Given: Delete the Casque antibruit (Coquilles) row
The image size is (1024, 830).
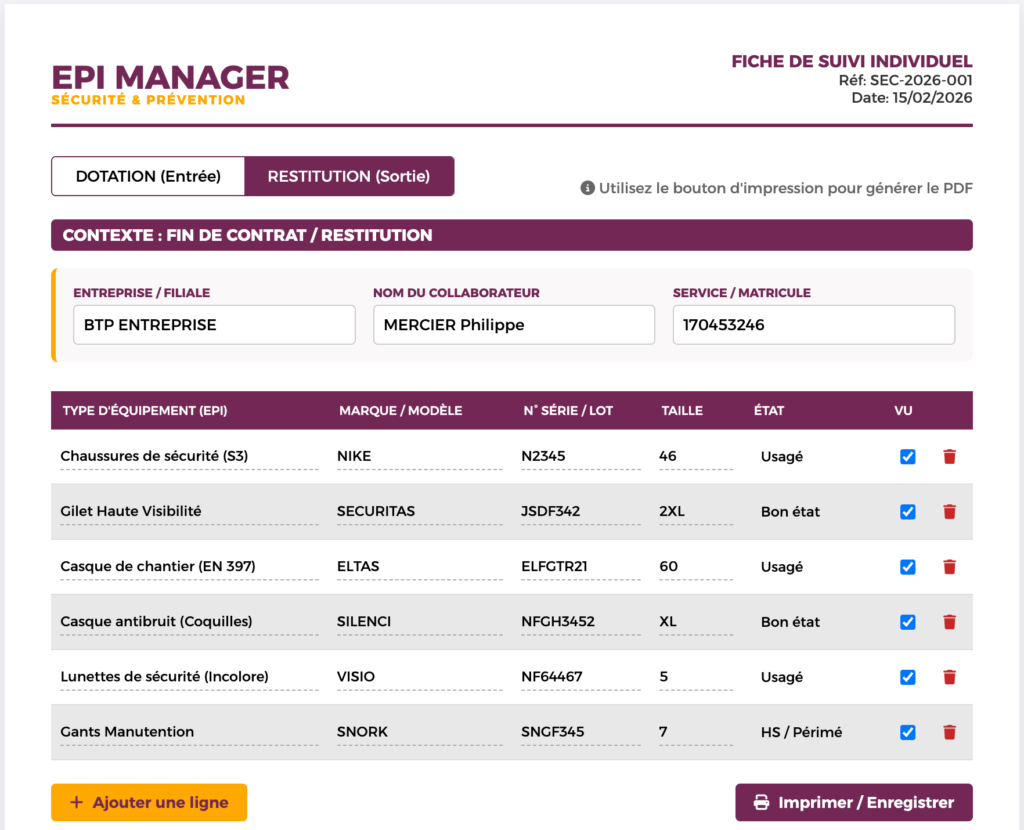Looking at the screenshot, I should pyautogui.click(x=949, y=622).
